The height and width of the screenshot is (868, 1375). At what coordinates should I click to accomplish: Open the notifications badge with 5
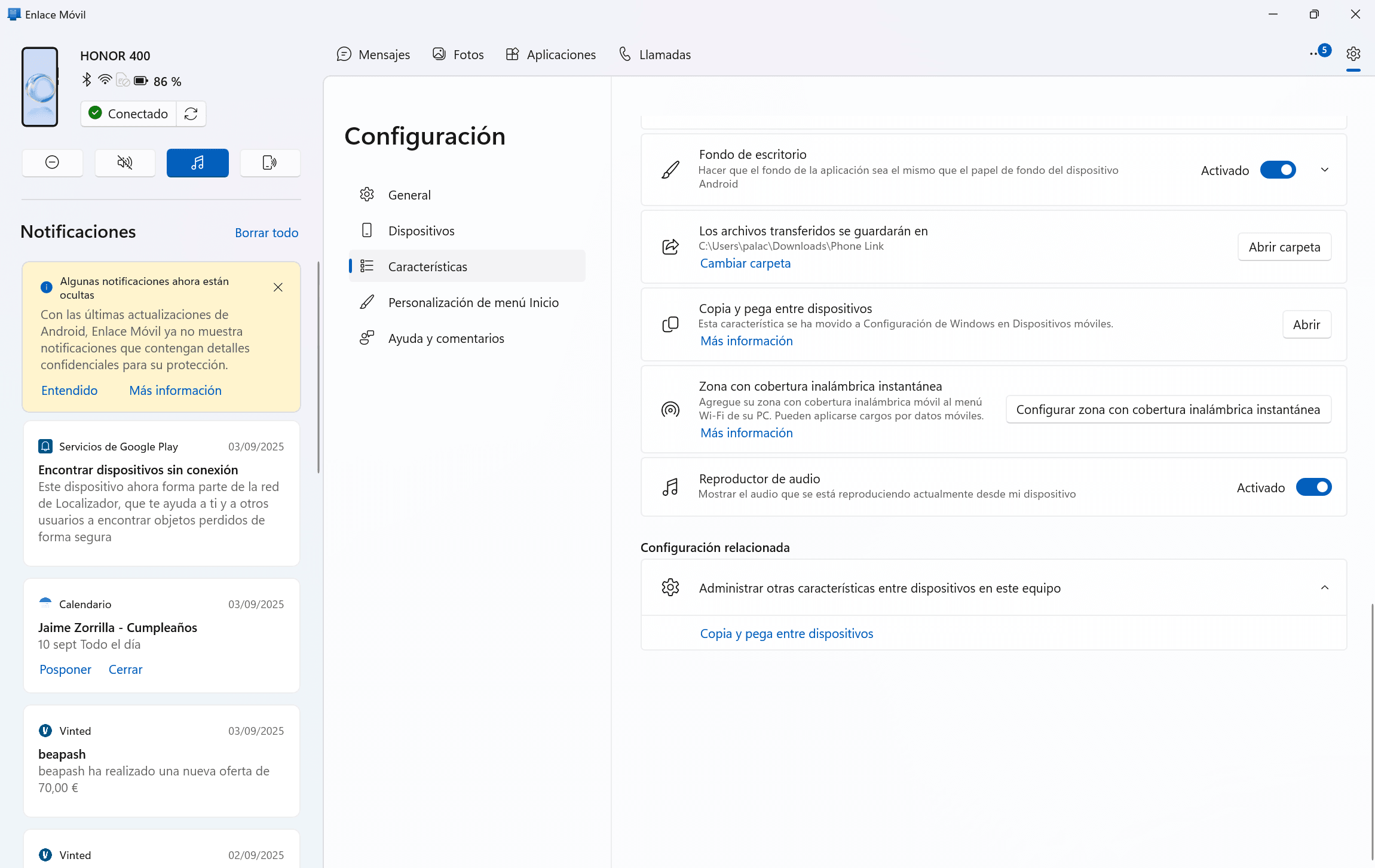1320,52
